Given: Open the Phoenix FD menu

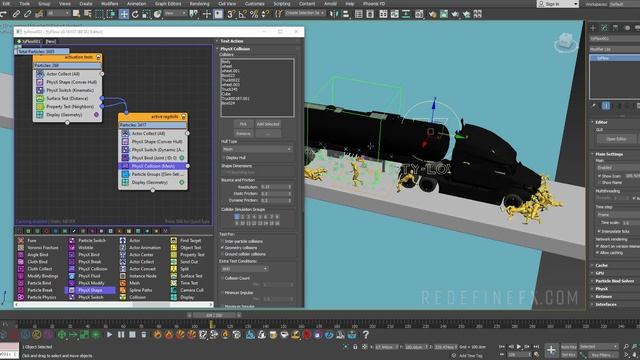Looking at the screenshot, I should point(374,4).
